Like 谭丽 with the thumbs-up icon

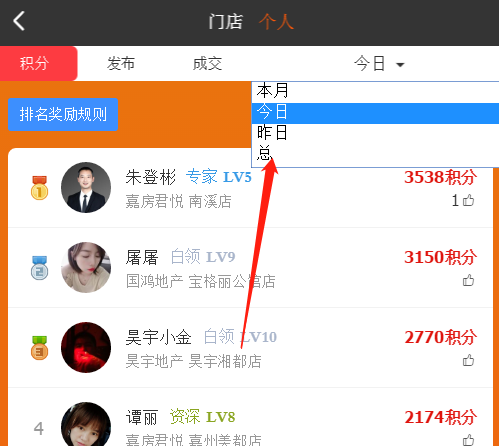tap(468, 440)
